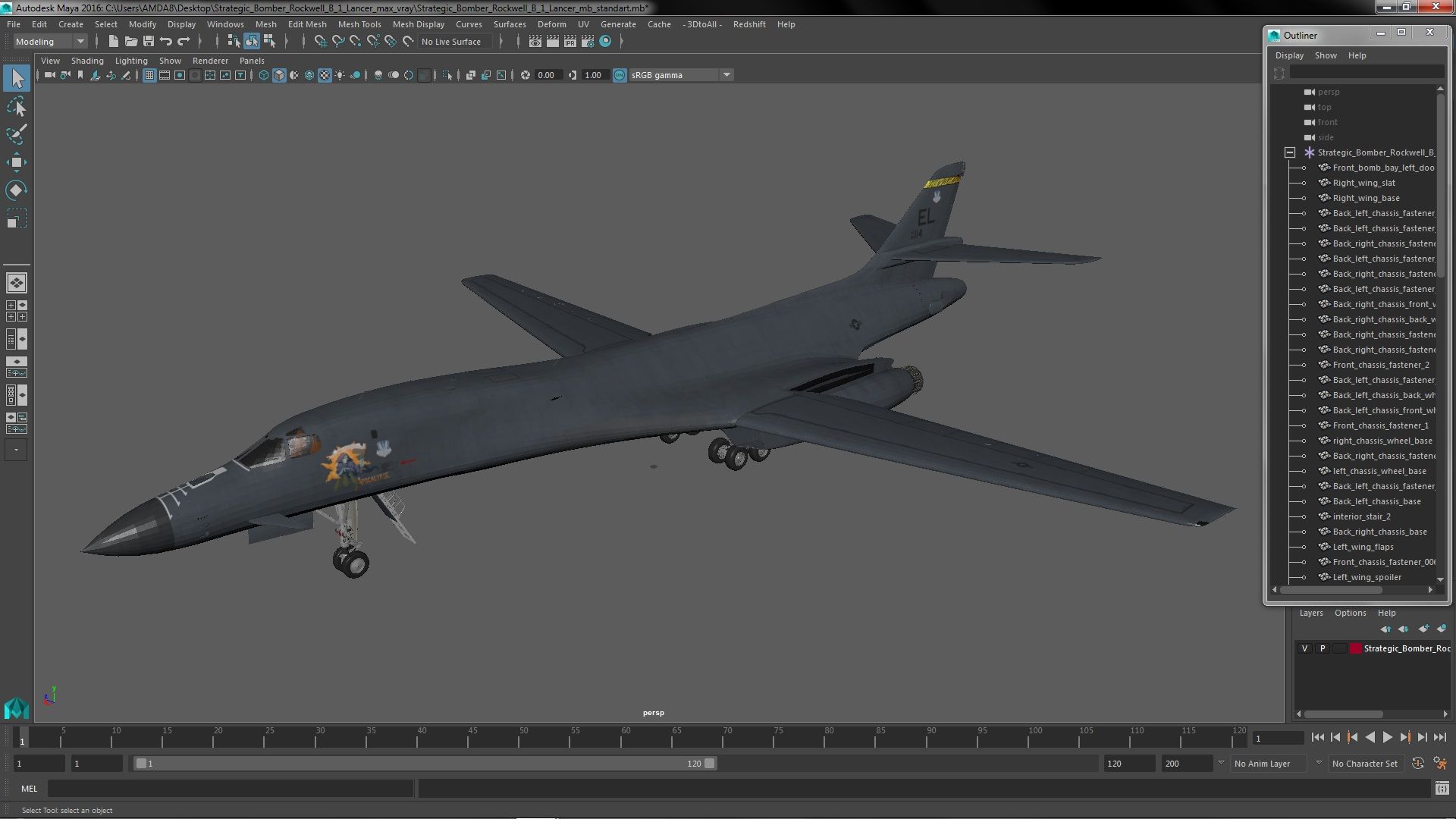Viewport: 1456px width, 819px height.
Task: Click inside the MEL command line
Action: pos(227,789)
